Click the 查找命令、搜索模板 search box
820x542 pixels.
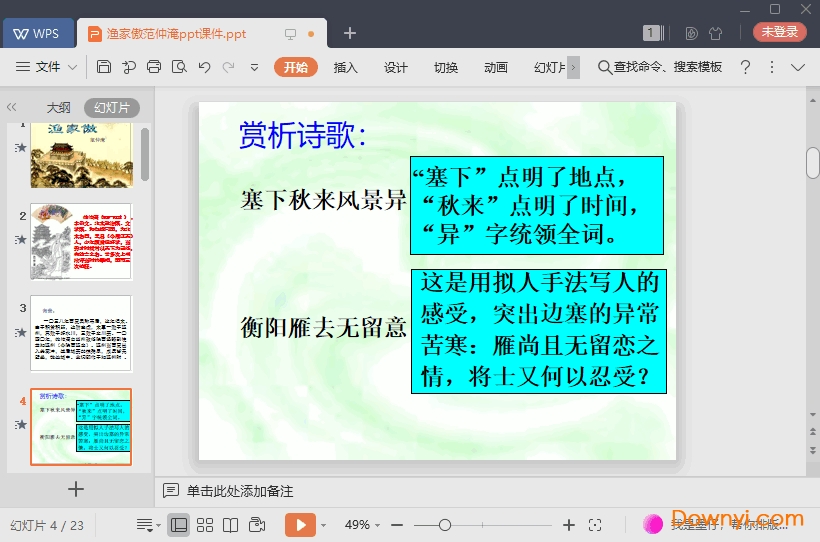660,67
